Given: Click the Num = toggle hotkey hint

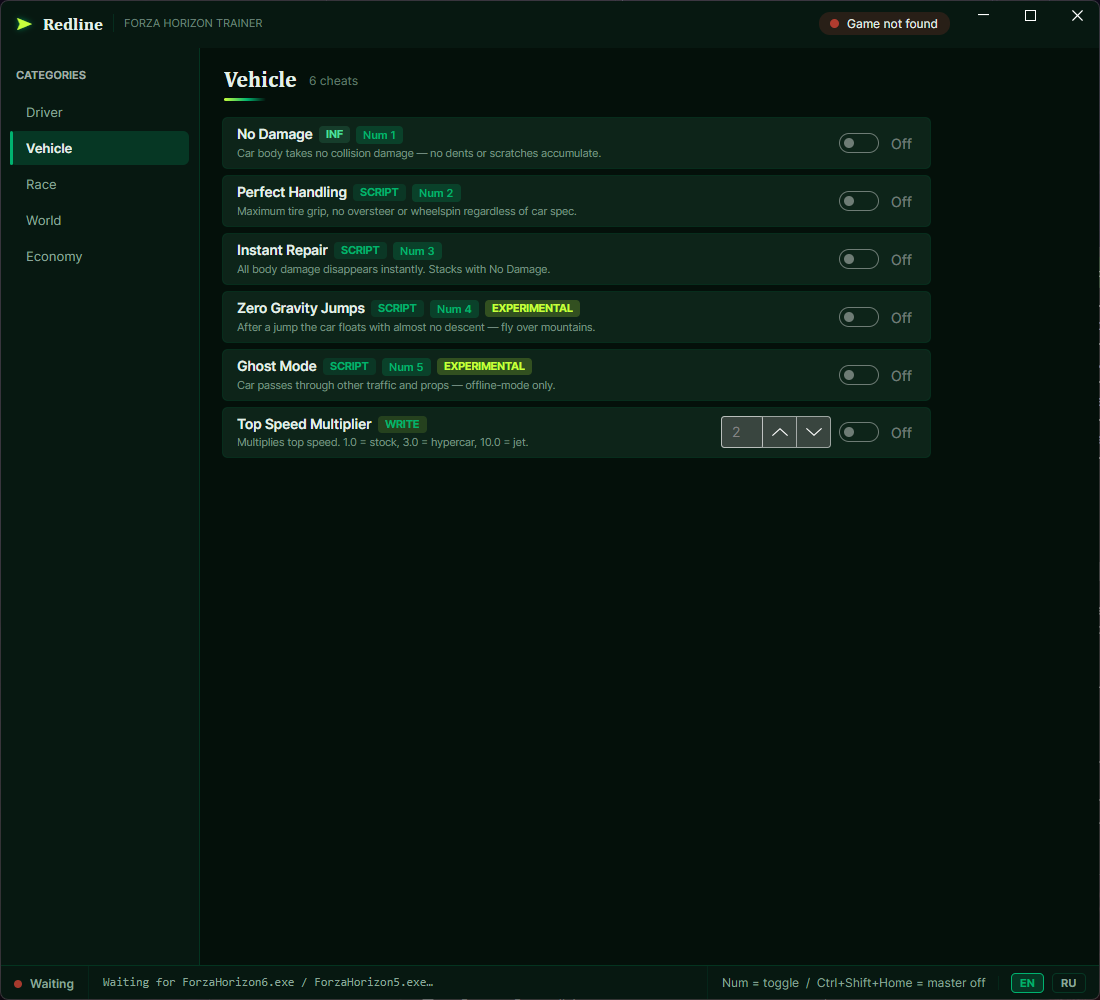Looking at the screenshot, I should [x=760, y=982].
